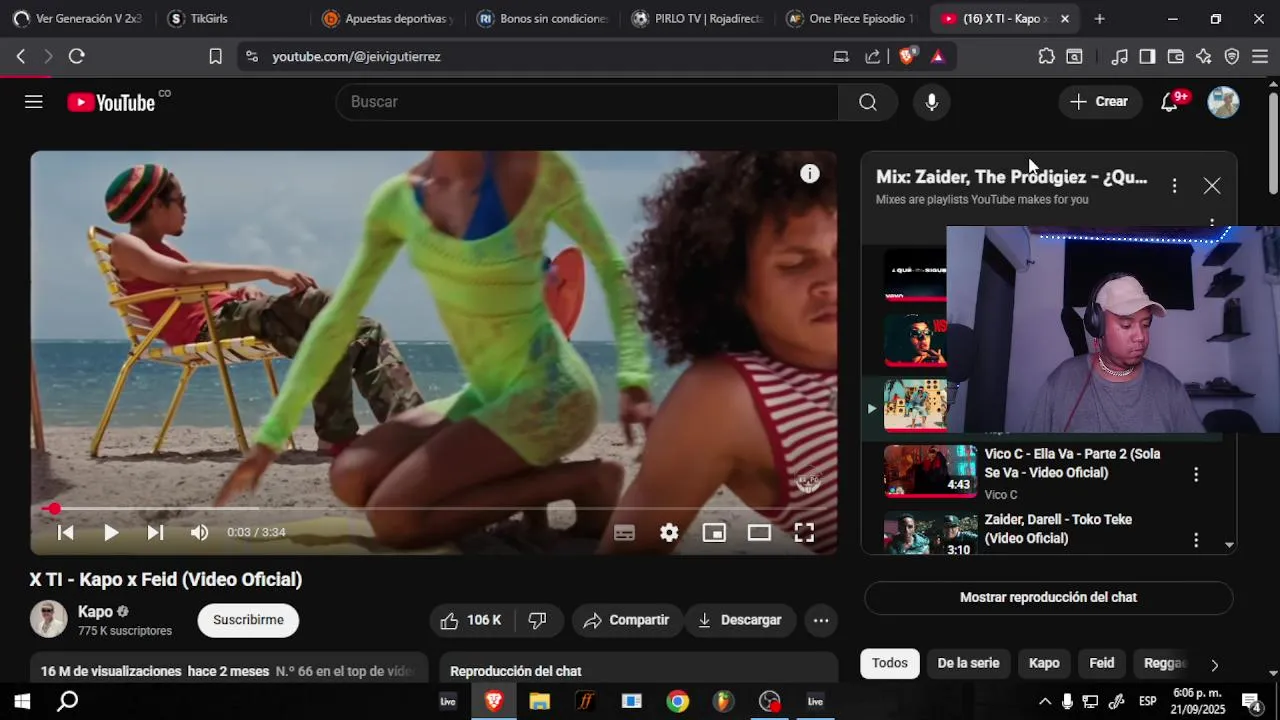Enable miniplayer mode
Viewport: 1280px width, 720px height.
714,533
